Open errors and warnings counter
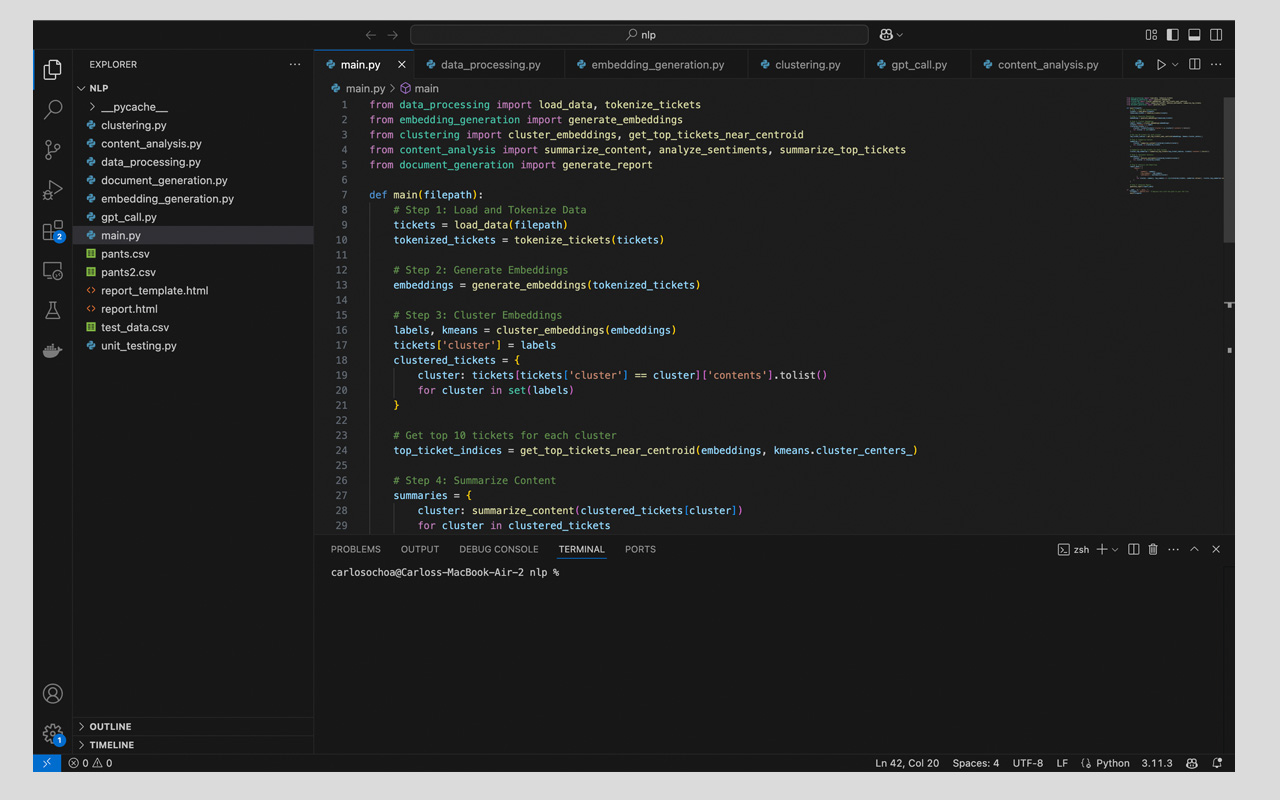This screenshot has height=800, width=1280. (90, 763)
